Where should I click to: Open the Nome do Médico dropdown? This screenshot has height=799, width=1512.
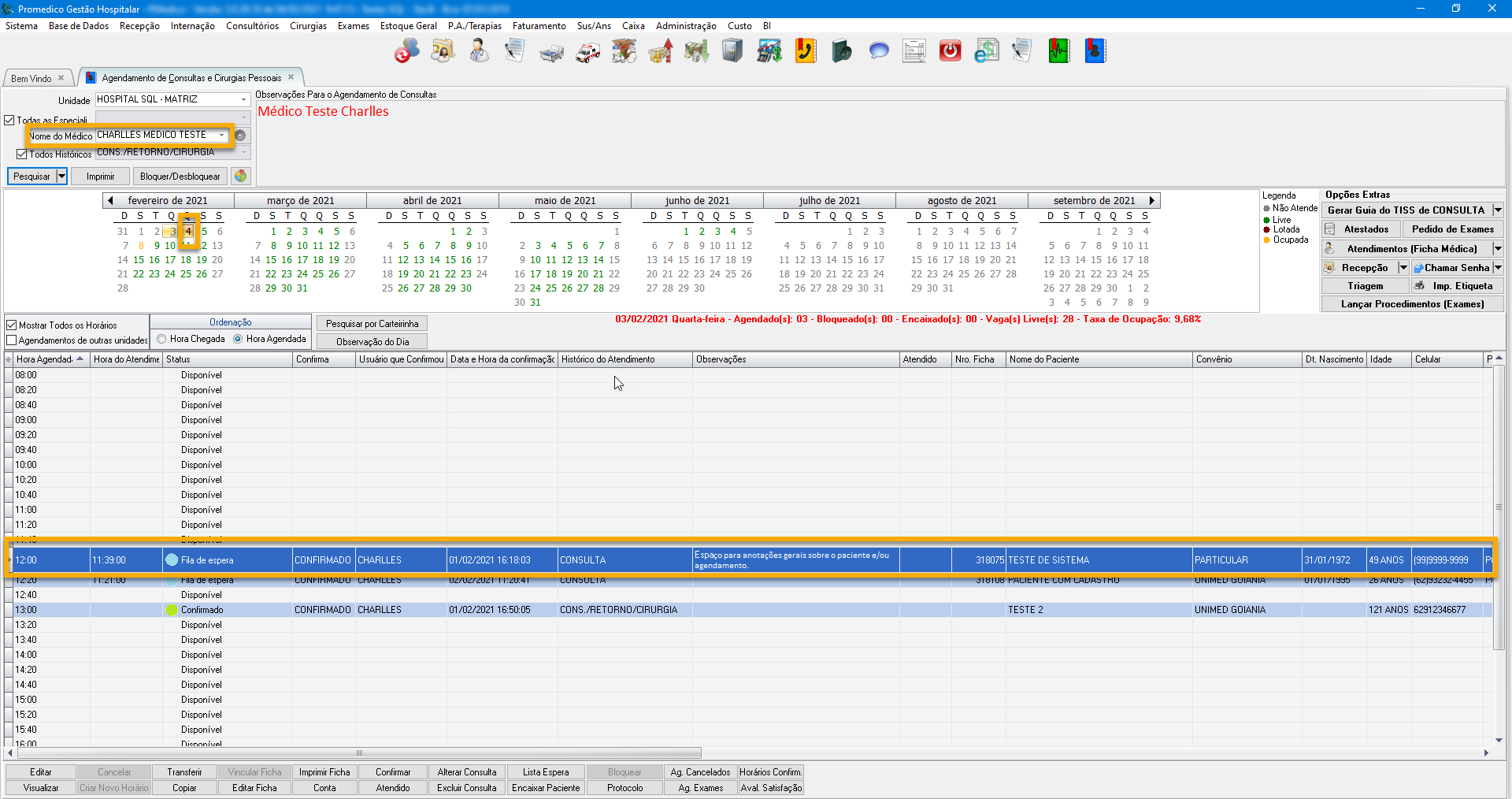[x=222, y=136]
